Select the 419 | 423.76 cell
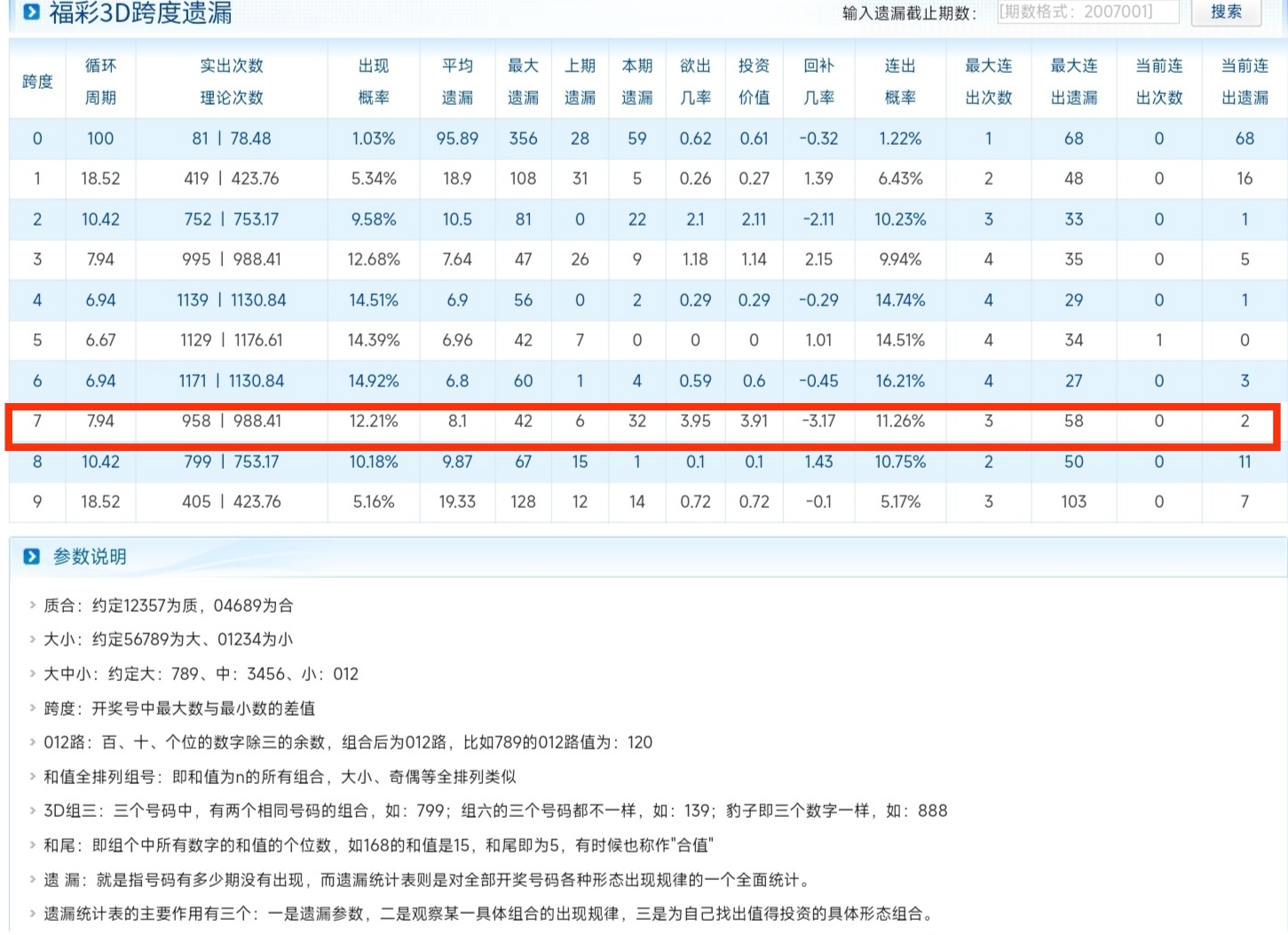The height and width of the screenshot is (935, 1288). pos(232,178)
